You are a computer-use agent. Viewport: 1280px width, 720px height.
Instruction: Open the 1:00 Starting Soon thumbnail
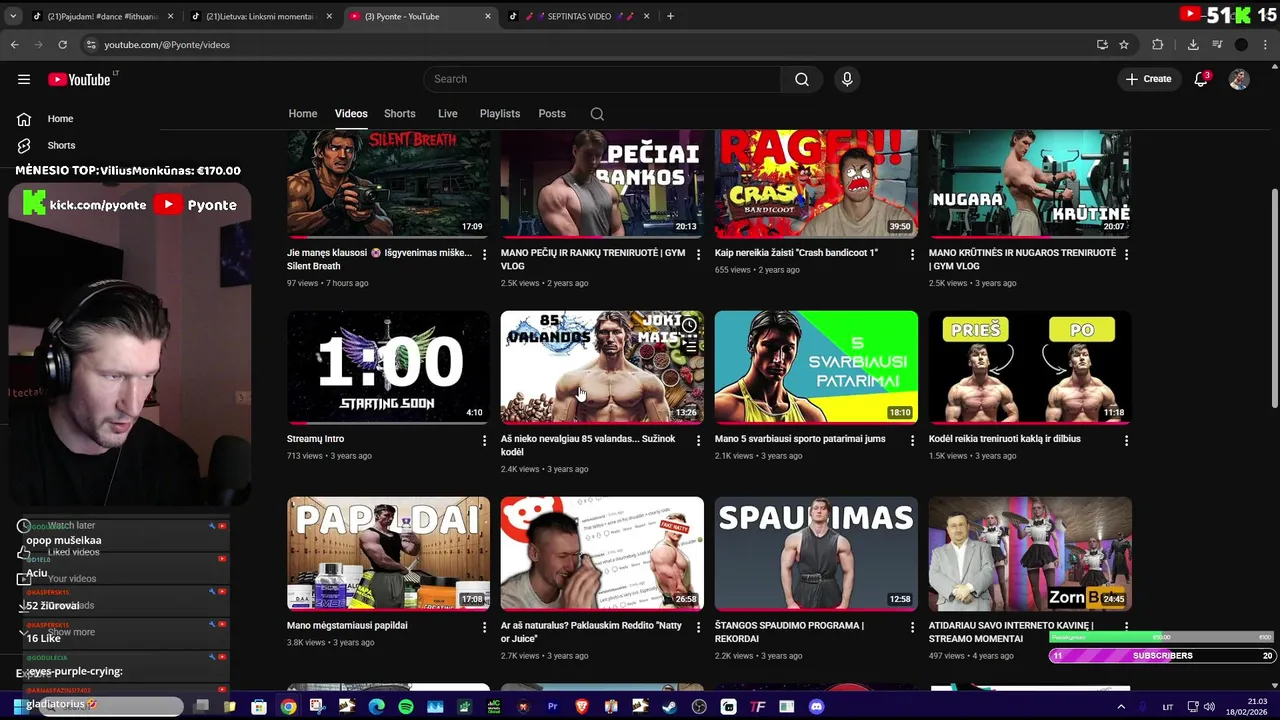coord(389,367)
